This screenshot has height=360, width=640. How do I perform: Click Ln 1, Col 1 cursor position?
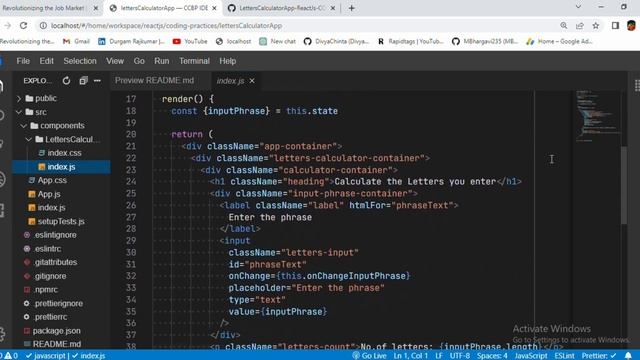pyautogui.click(x=411, y=356)
